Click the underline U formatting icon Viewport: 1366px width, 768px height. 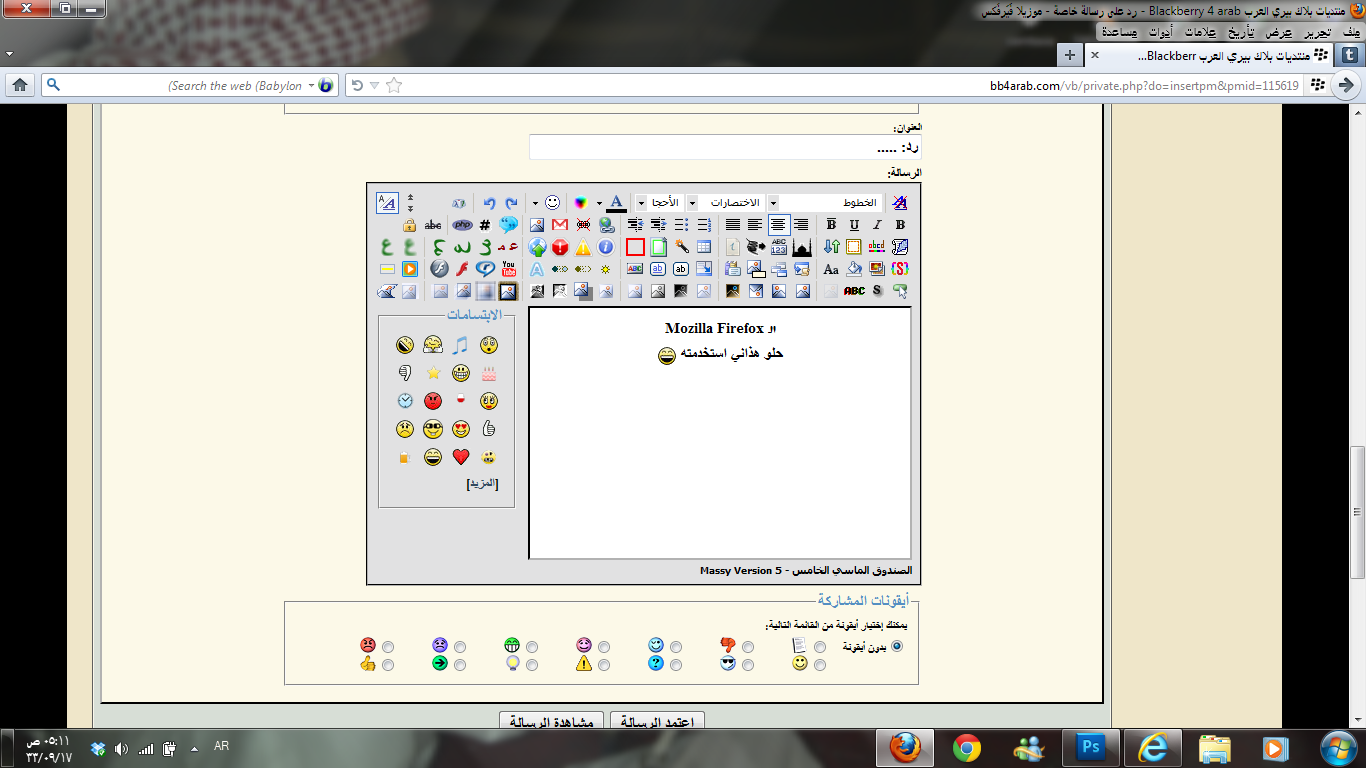pyautogui.click(x=854, y=225)
